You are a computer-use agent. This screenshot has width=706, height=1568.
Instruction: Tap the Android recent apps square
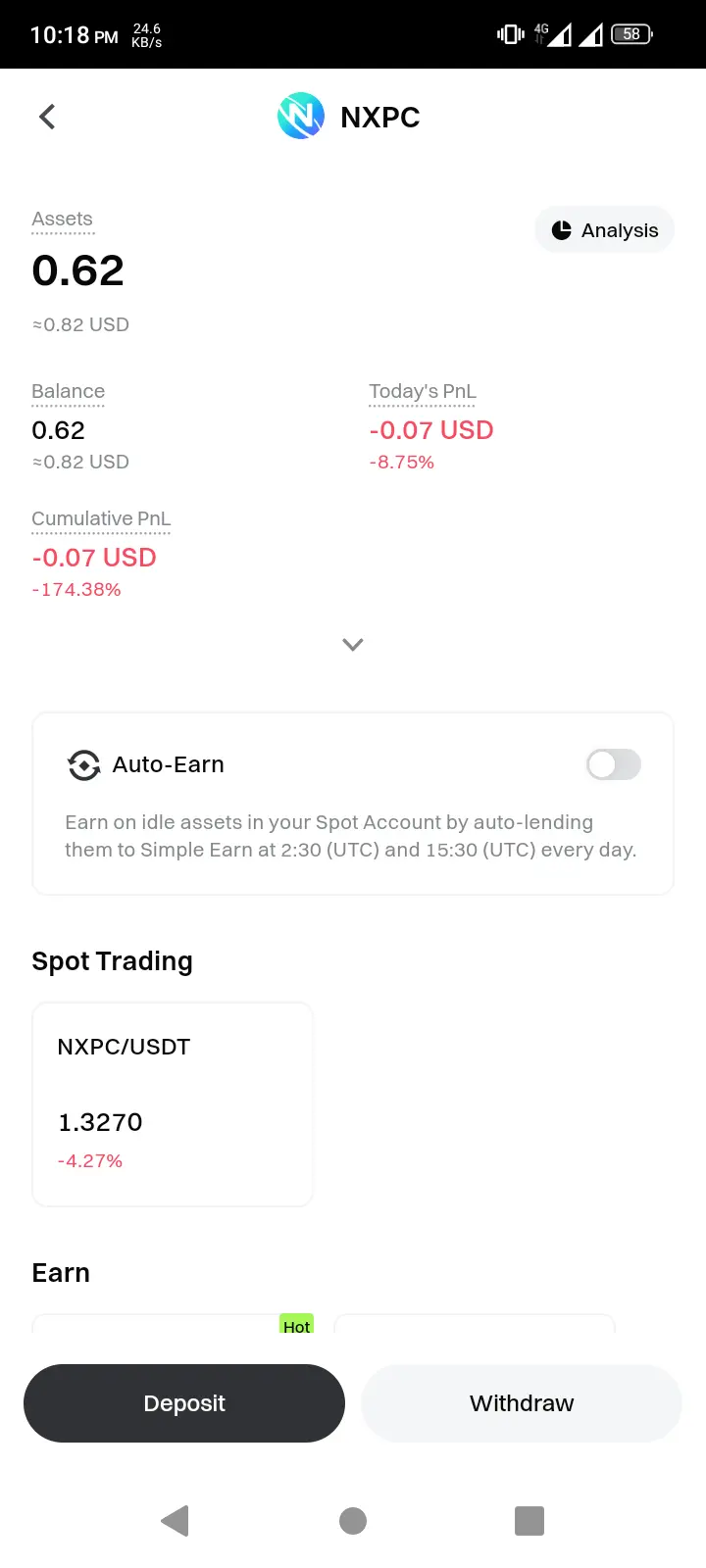tap(529, 1521)
